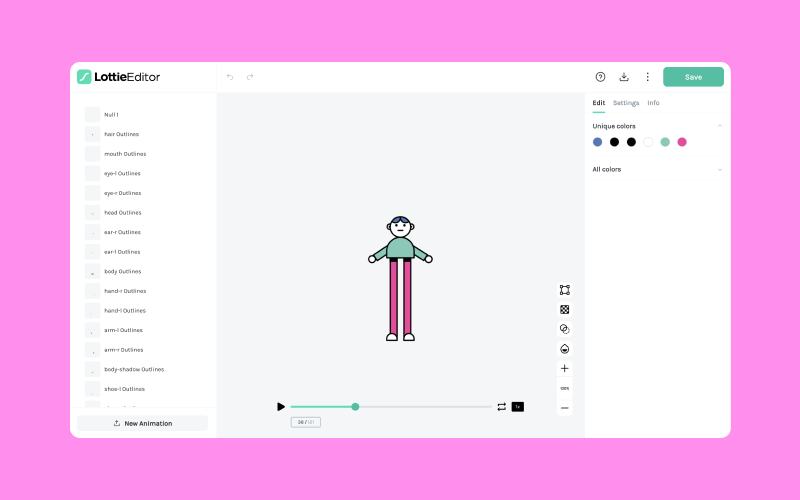Switch to the Edit tab
This screenshot has height=500, width=800.
click(x=598, y=103)
